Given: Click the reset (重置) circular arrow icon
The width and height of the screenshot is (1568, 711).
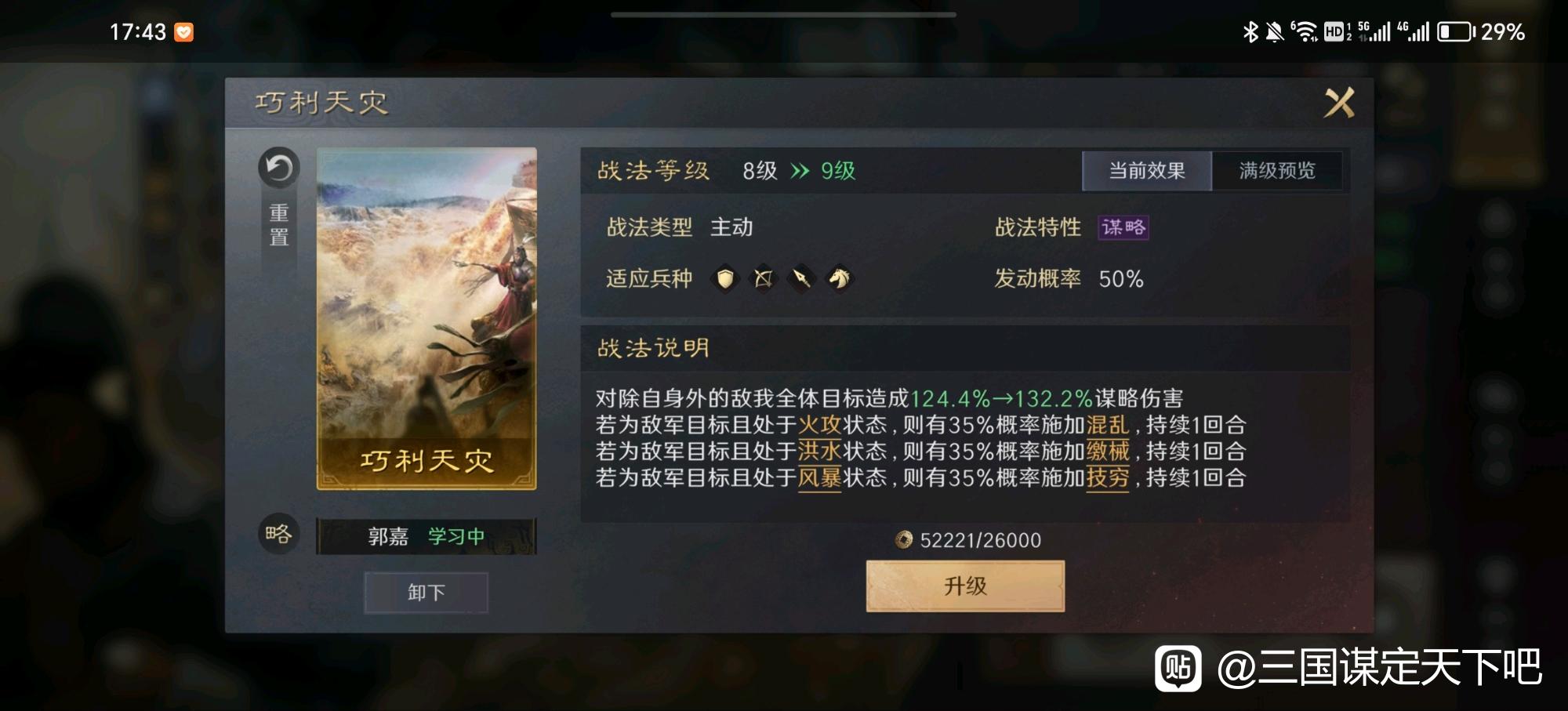Looking at the screenshot, I should (279, 168).
